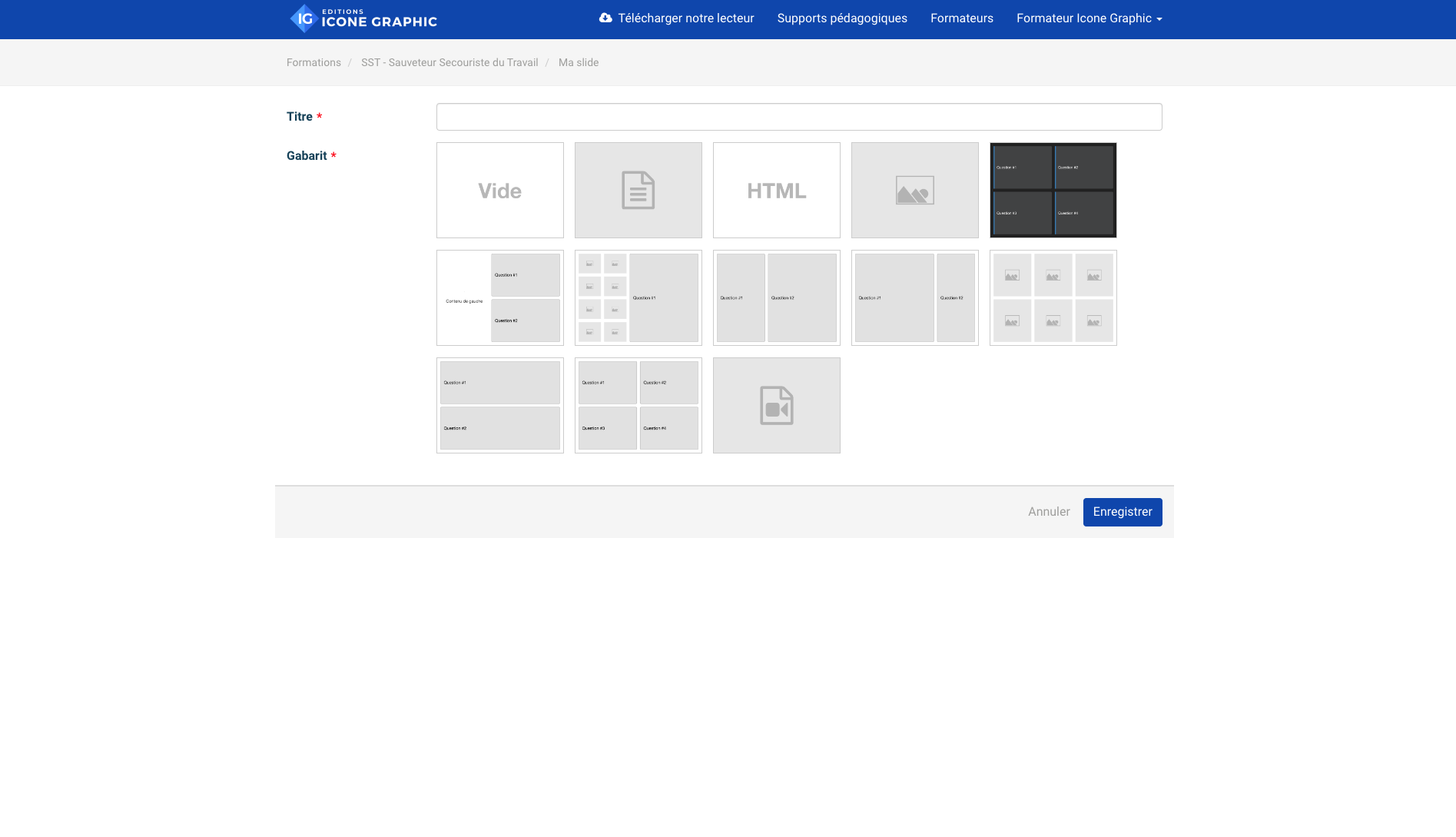Choose eight-image grid with question template
This screenshot has width=1456, height=837.
(x=638, y=297)
